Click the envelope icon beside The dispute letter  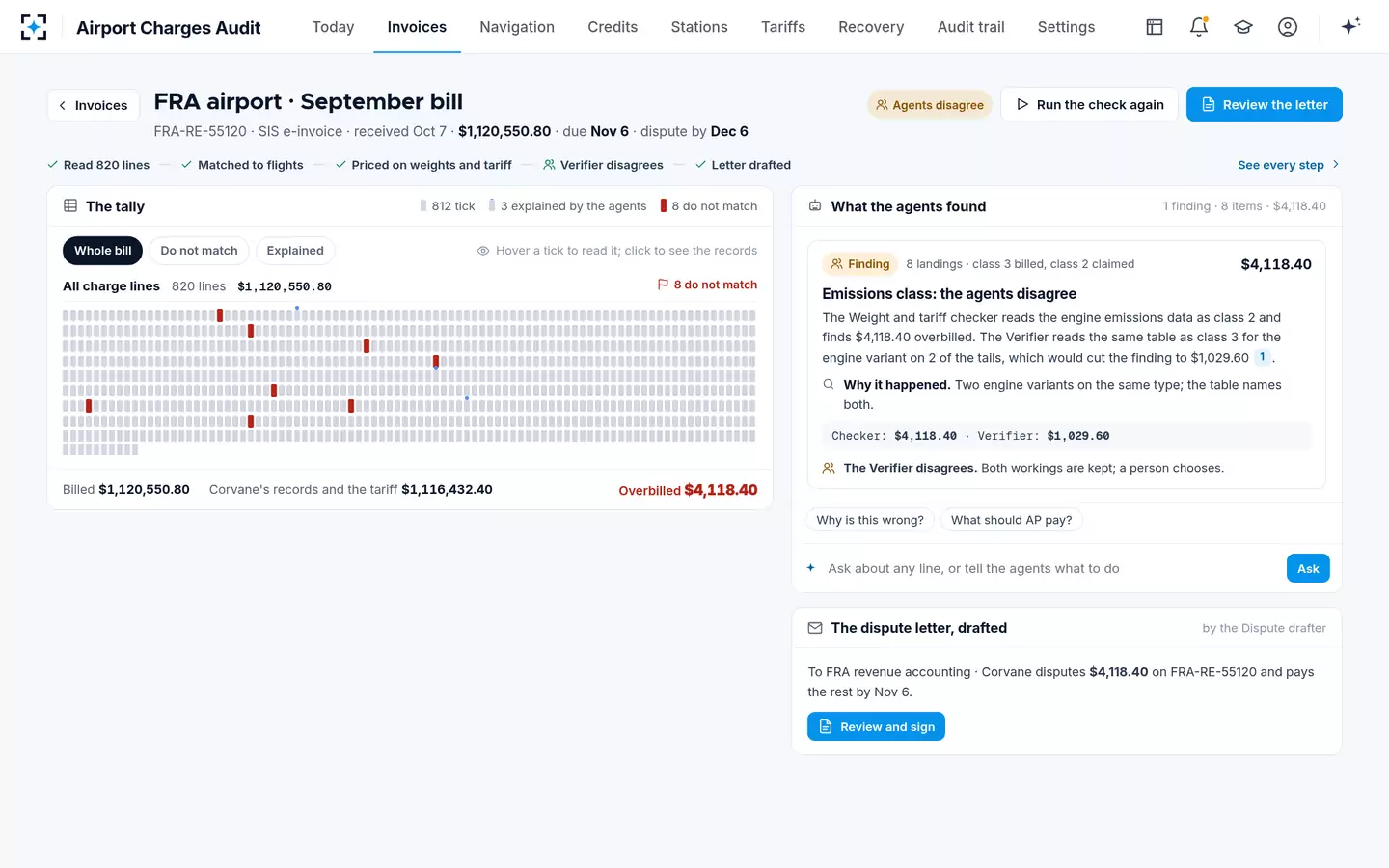tap(815, 628)
